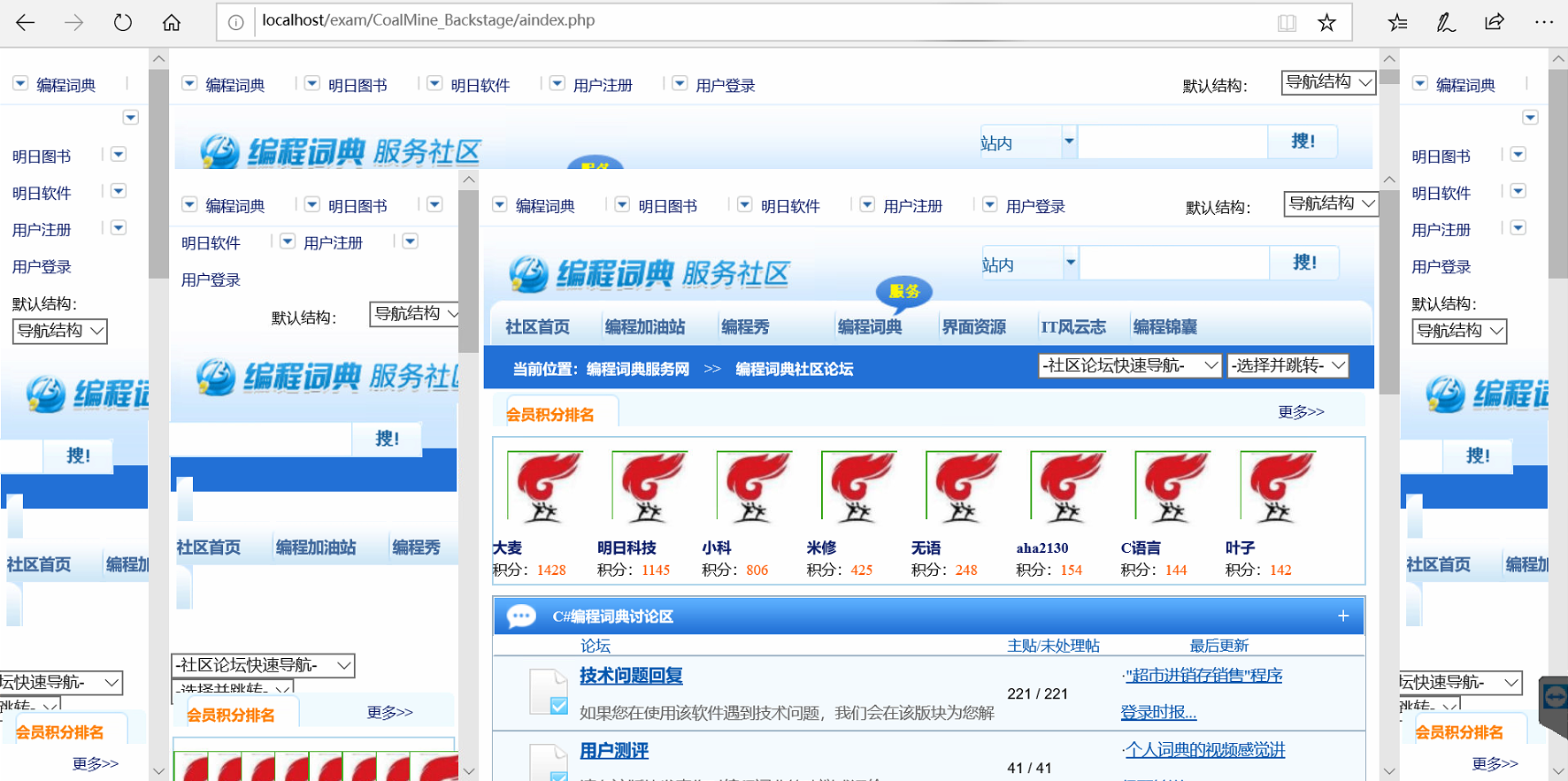Add page to favorites with star icon
The width and height of the screenshot is (1568, 781).
coord(1326,22)
